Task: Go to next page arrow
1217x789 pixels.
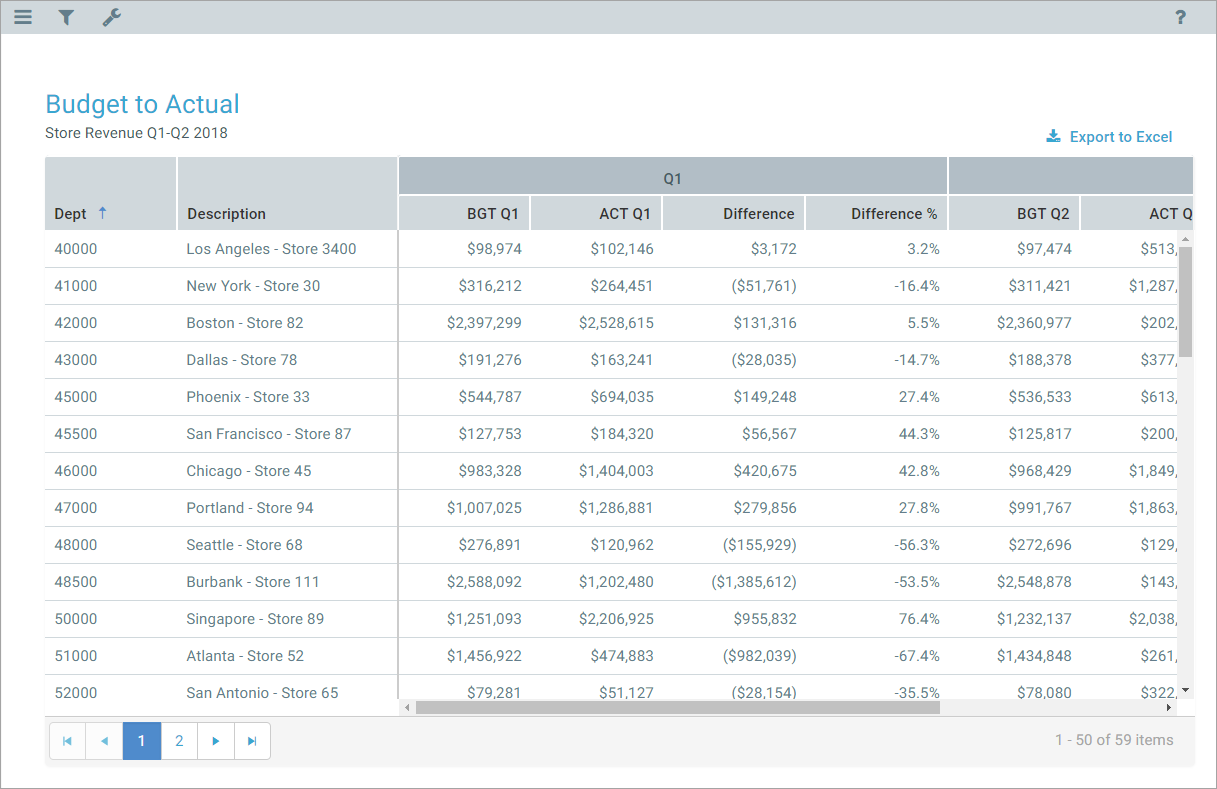Action: (216, 741)
